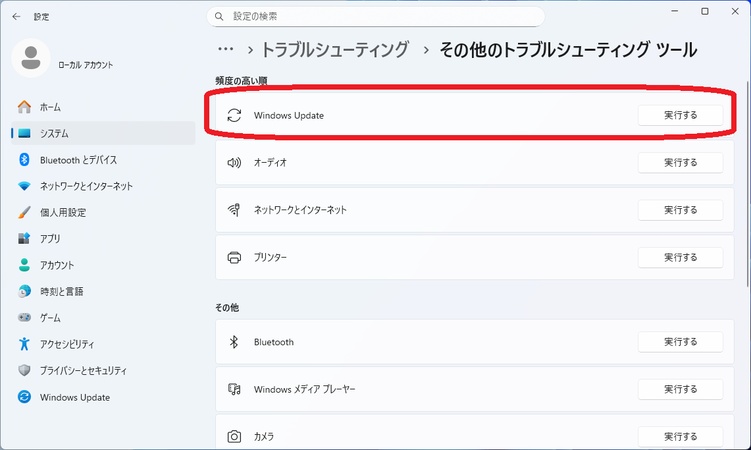
Task: Click the Bluetooth troubleshooter row icon
Action: pos(234,341)
